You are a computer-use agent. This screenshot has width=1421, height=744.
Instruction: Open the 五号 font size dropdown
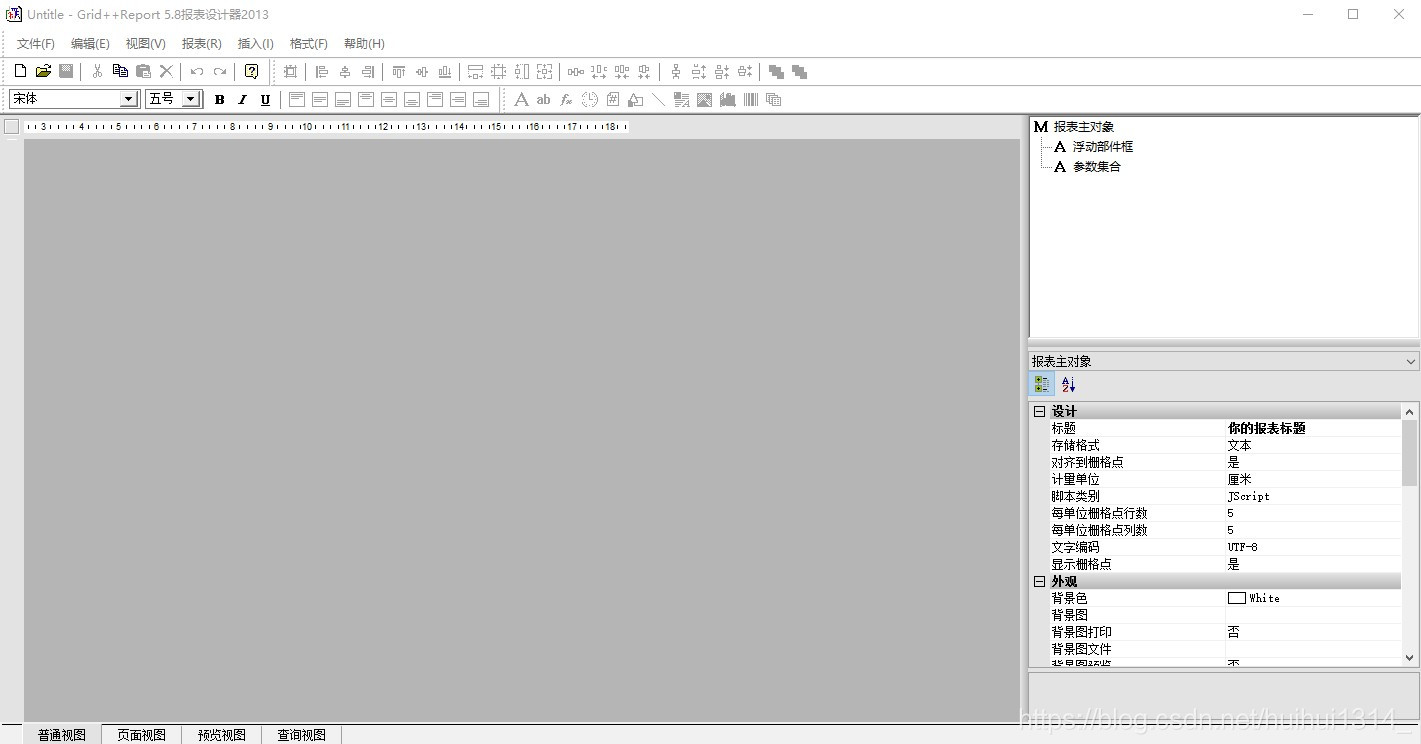point(190,99)
